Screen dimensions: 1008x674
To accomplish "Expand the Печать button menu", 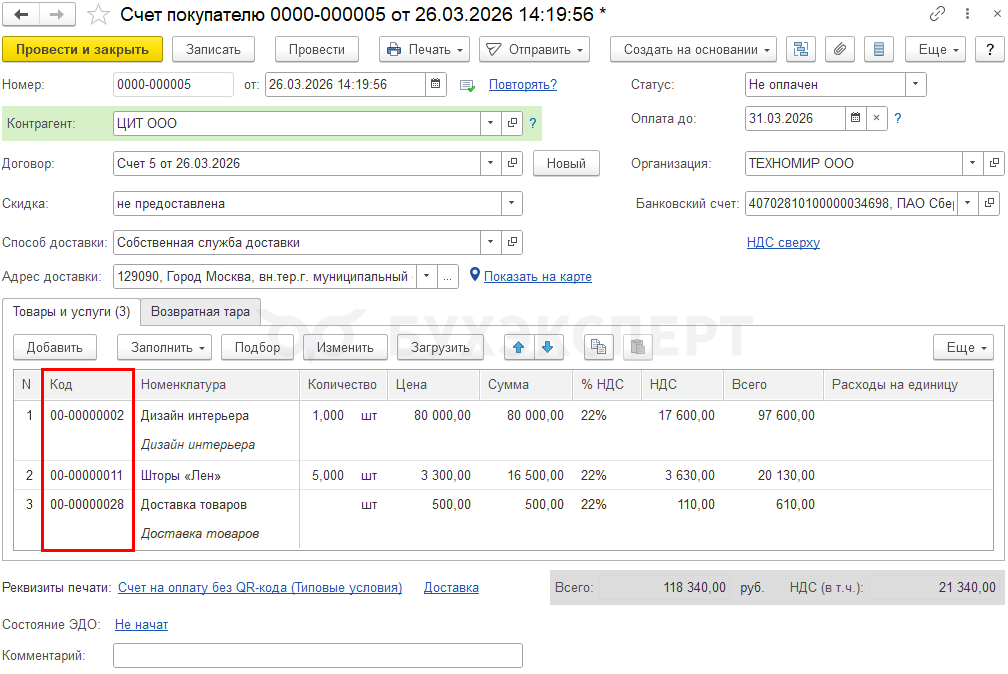I will (x=425, y=49).
